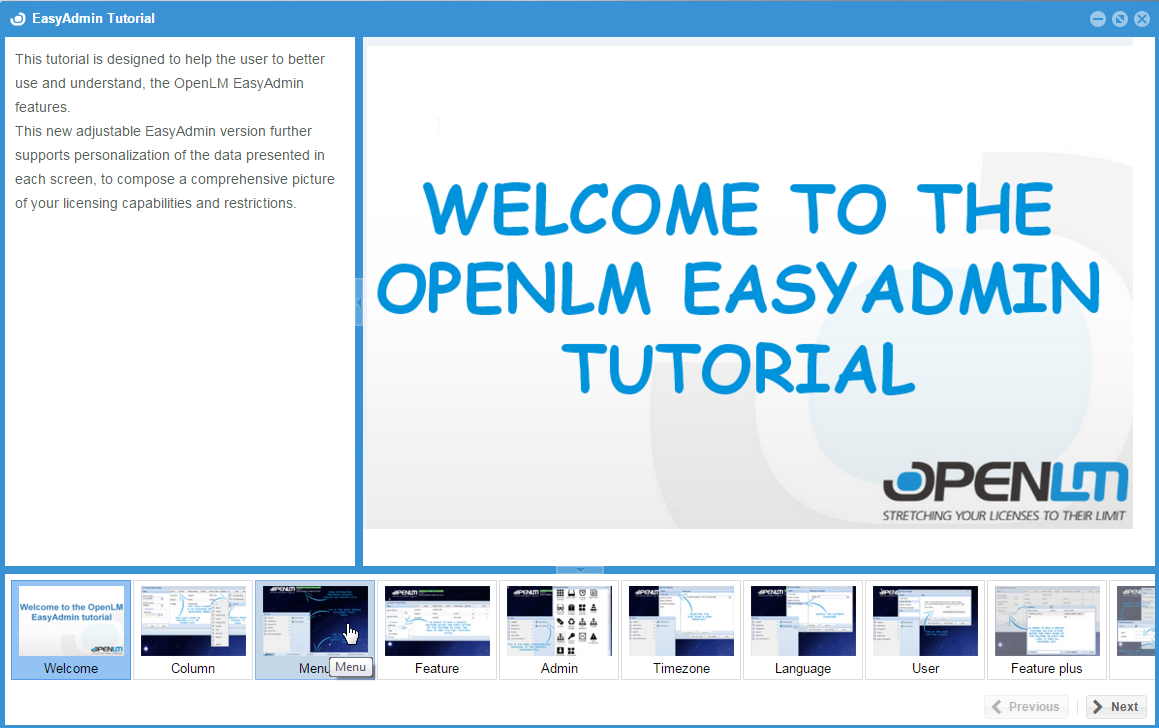
Task: Click the OpenLM logo on the slide
Action: click(1005, 490)
